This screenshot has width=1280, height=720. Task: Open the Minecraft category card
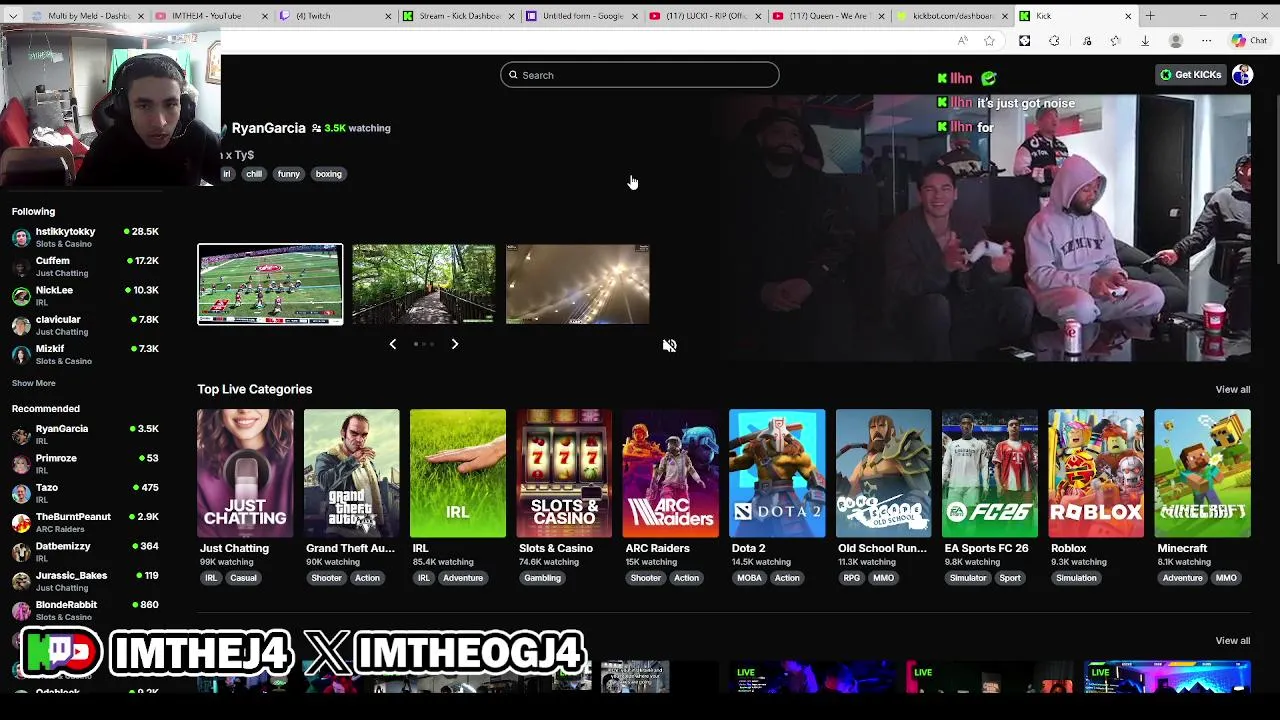[1202, 473]
